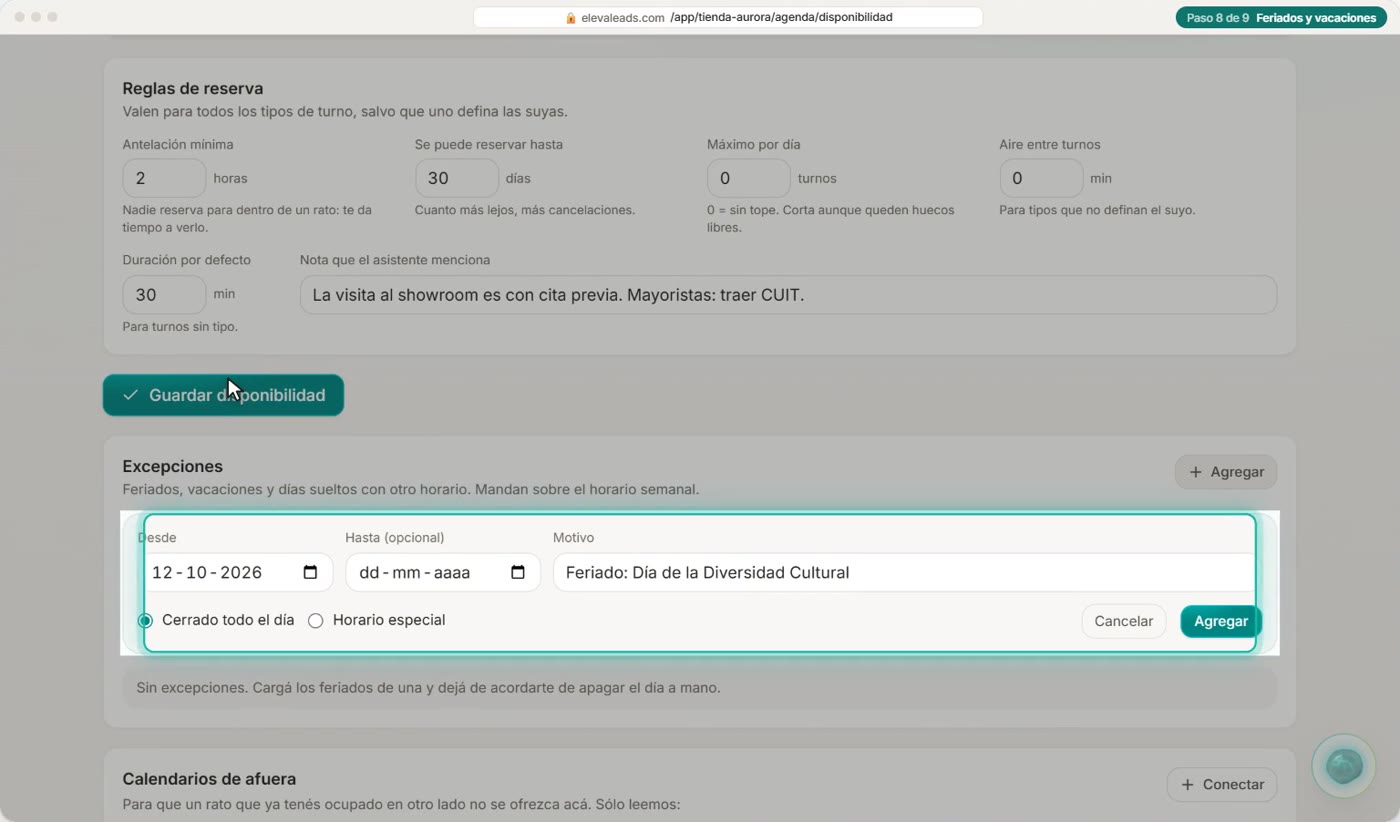This screenshot has width=1400, height=822.
Task: Click the Guardar disponibilidad button
Action: click(x=223, y=395)
